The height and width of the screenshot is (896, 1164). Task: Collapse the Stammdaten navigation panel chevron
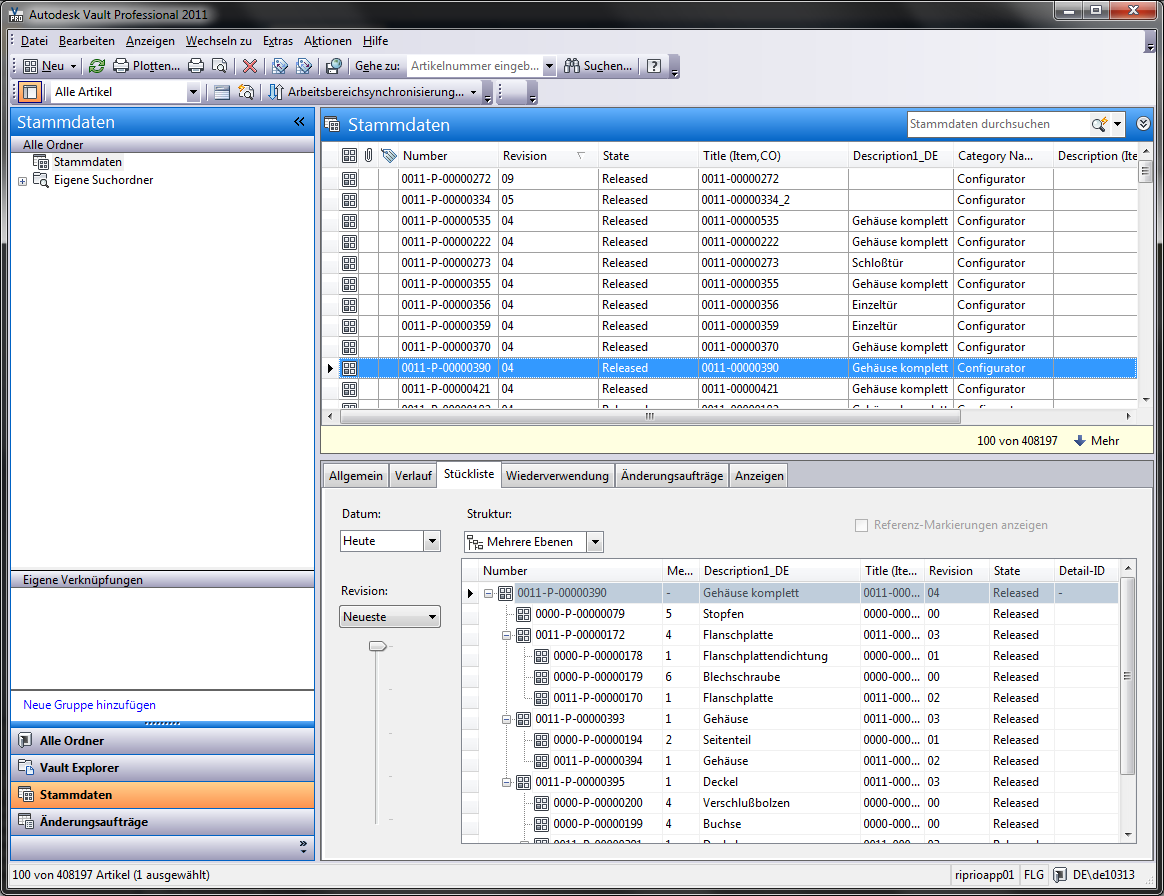(298, 122)
